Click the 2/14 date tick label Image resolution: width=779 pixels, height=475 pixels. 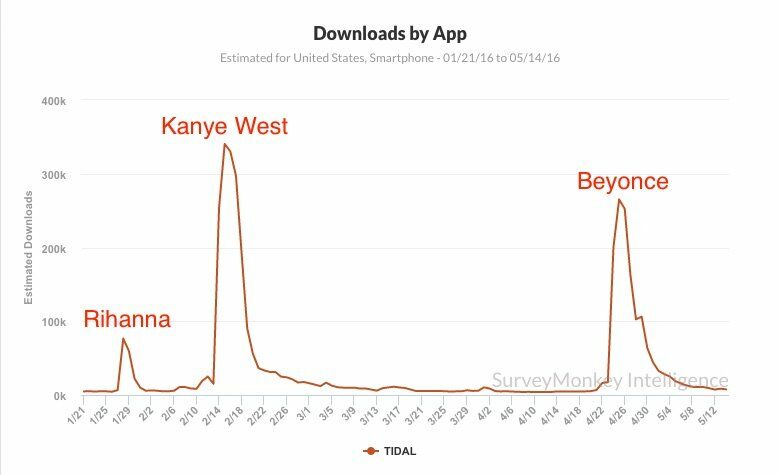tap(210, 414)
